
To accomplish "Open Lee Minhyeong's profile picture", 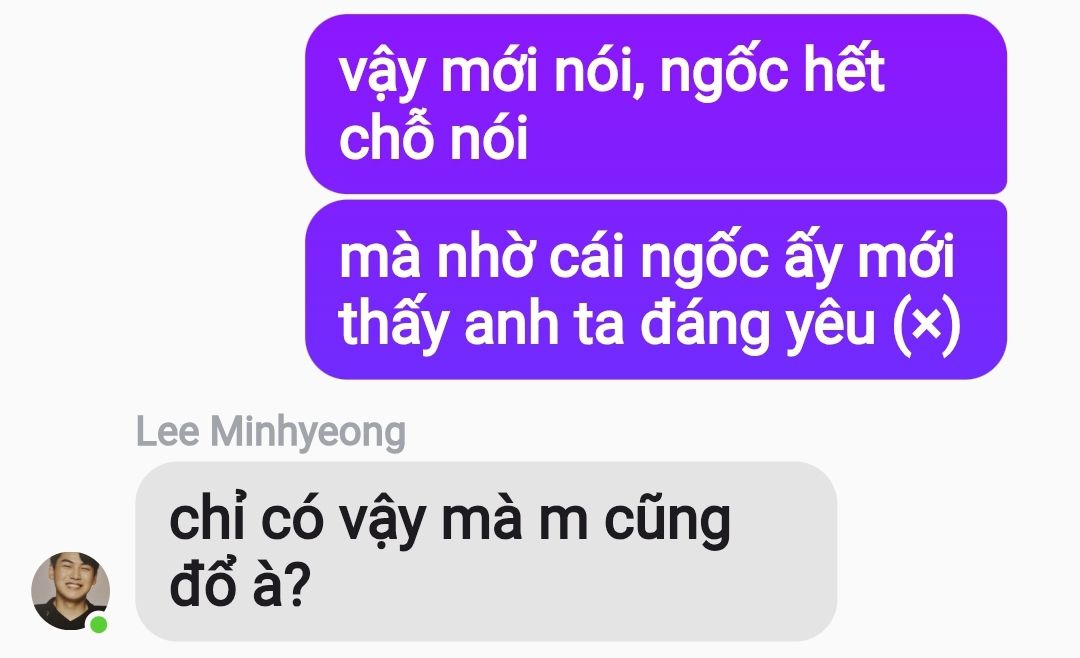I will coord(70,591).
